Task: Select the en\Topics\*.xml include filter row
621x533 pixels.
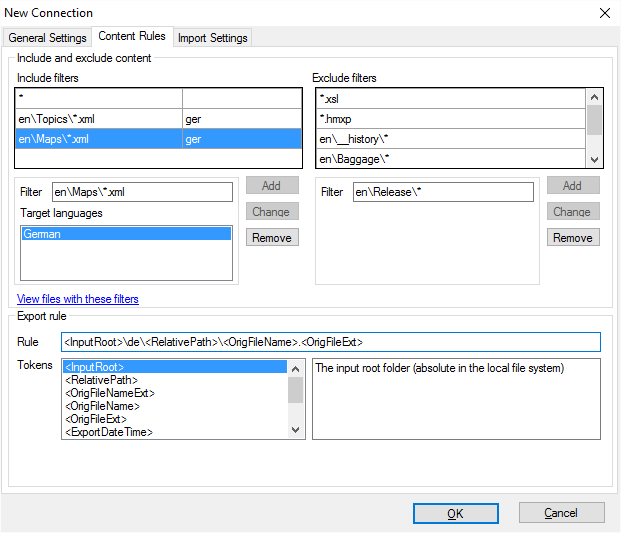Action: 98,119
